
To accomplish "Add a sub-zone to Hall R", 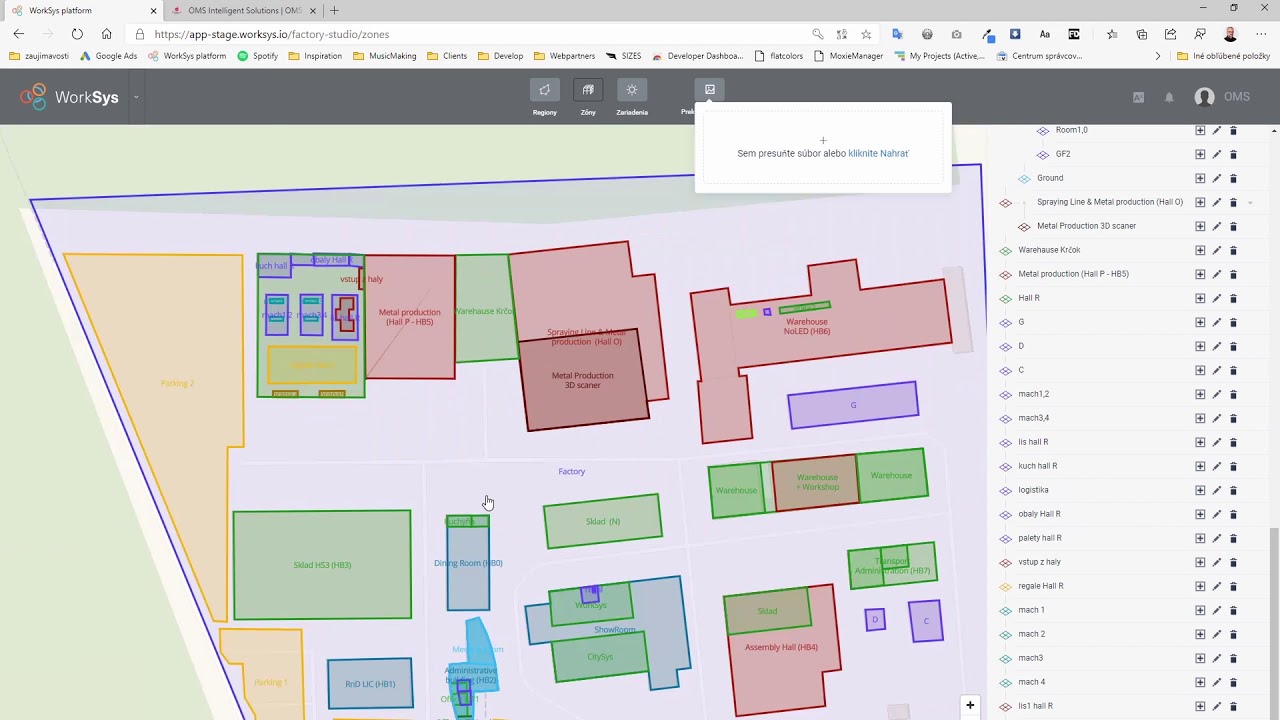I will tap(1200, 298).
